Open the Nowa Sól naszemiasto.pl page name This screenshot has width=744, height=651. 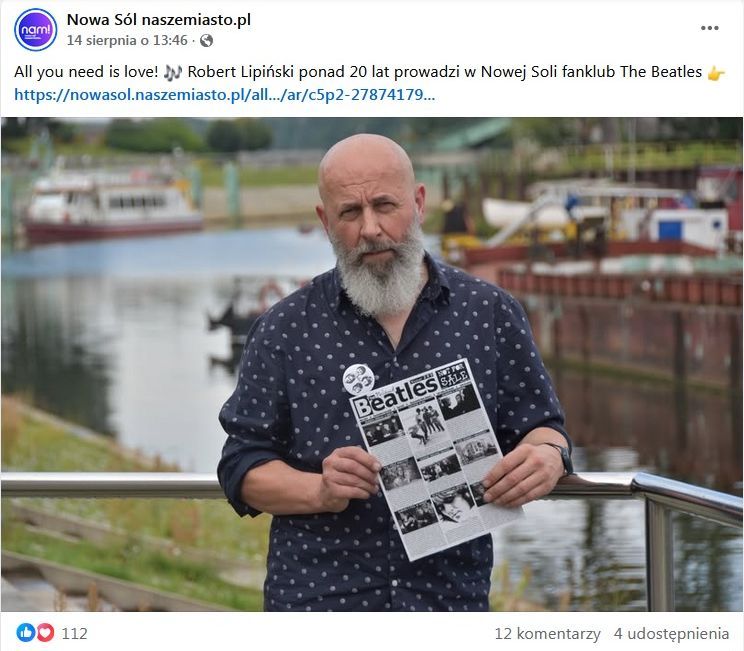click(158, 20)
